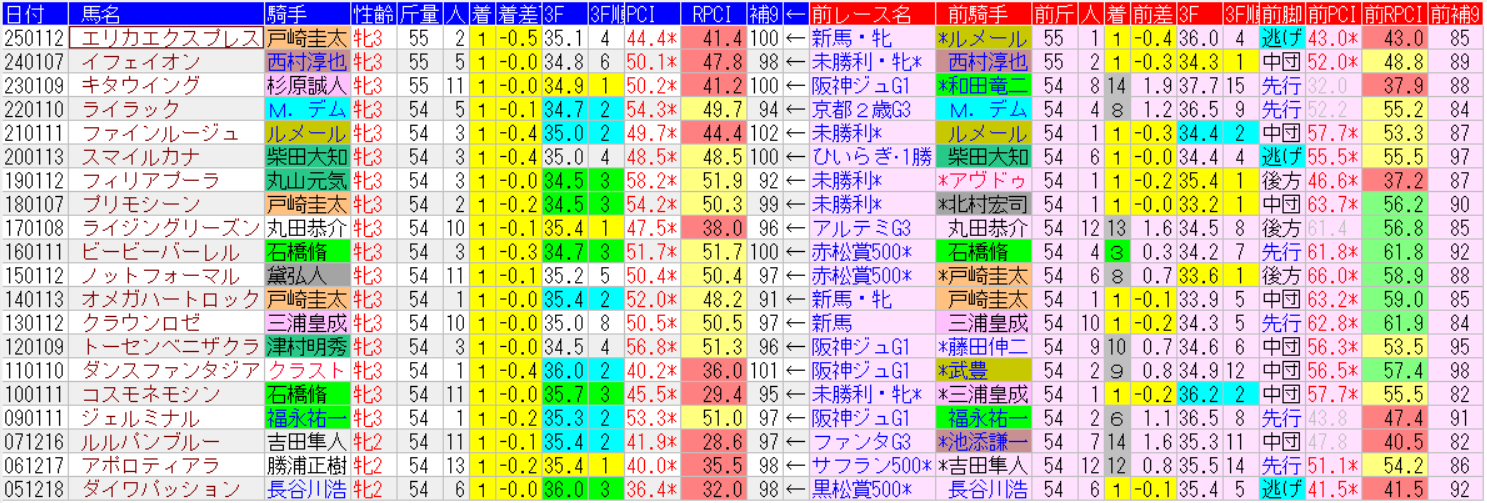Screen dimensions: 1487x503
Task: Click the arrow in the スマイルカナ row
Action: click(x=795, y=156)
